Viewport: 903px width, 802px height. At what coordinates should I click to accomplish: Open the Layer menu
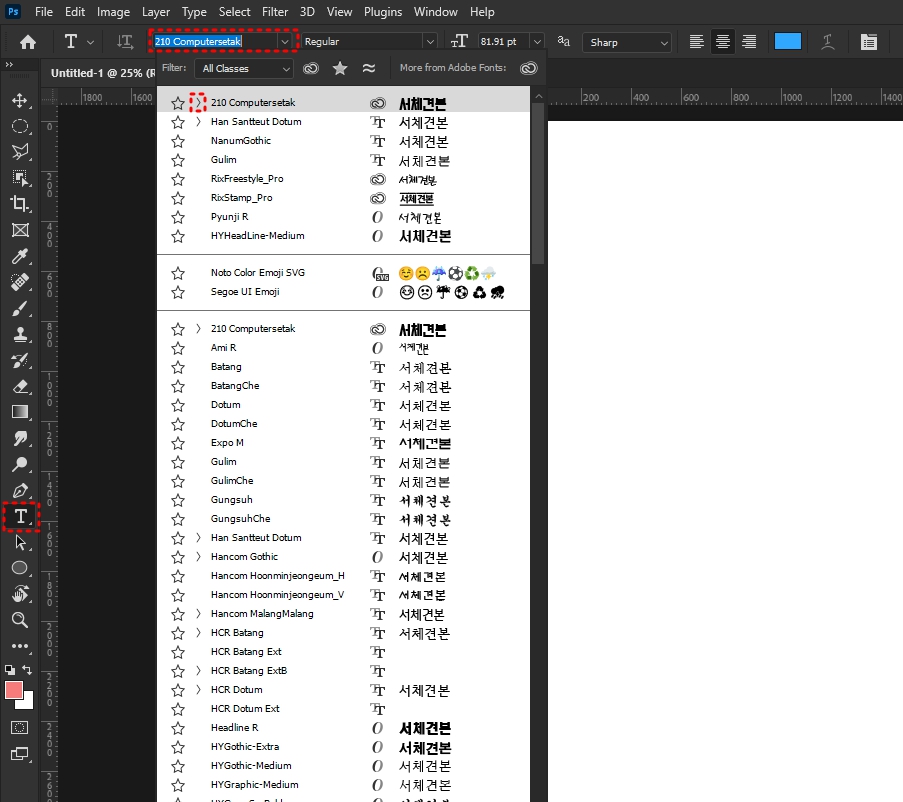(x=156, y=12)
